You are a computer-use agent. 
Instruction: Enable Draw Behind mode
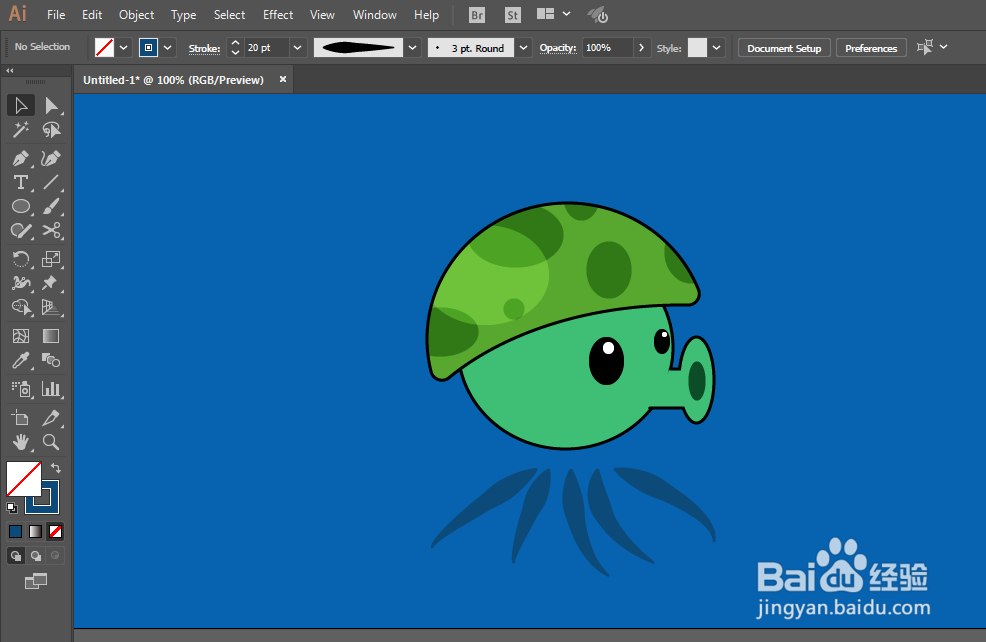(36, 556)
